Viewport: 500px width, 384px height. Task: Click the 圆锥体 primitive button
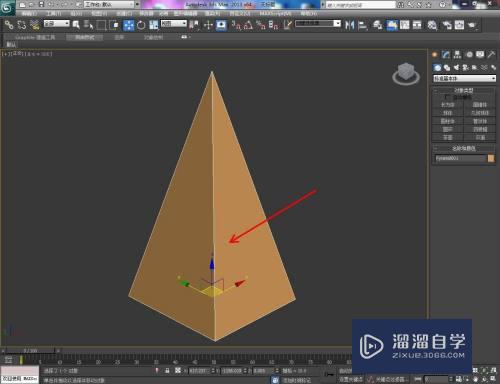click(x=480, y=105)
